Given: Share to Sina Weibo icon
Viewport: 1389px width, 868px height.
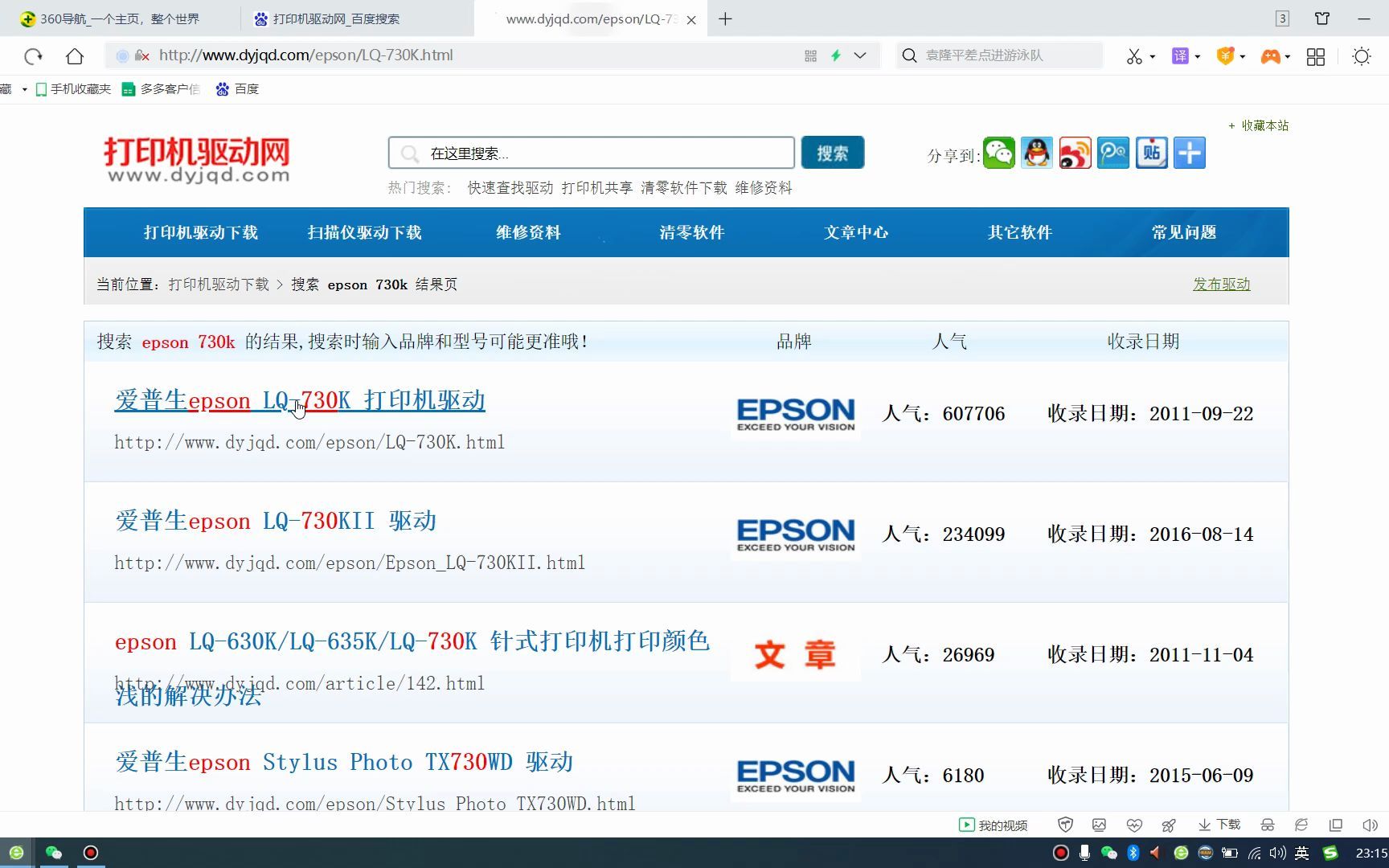Looking at the screenshot, I should 1075,153.
